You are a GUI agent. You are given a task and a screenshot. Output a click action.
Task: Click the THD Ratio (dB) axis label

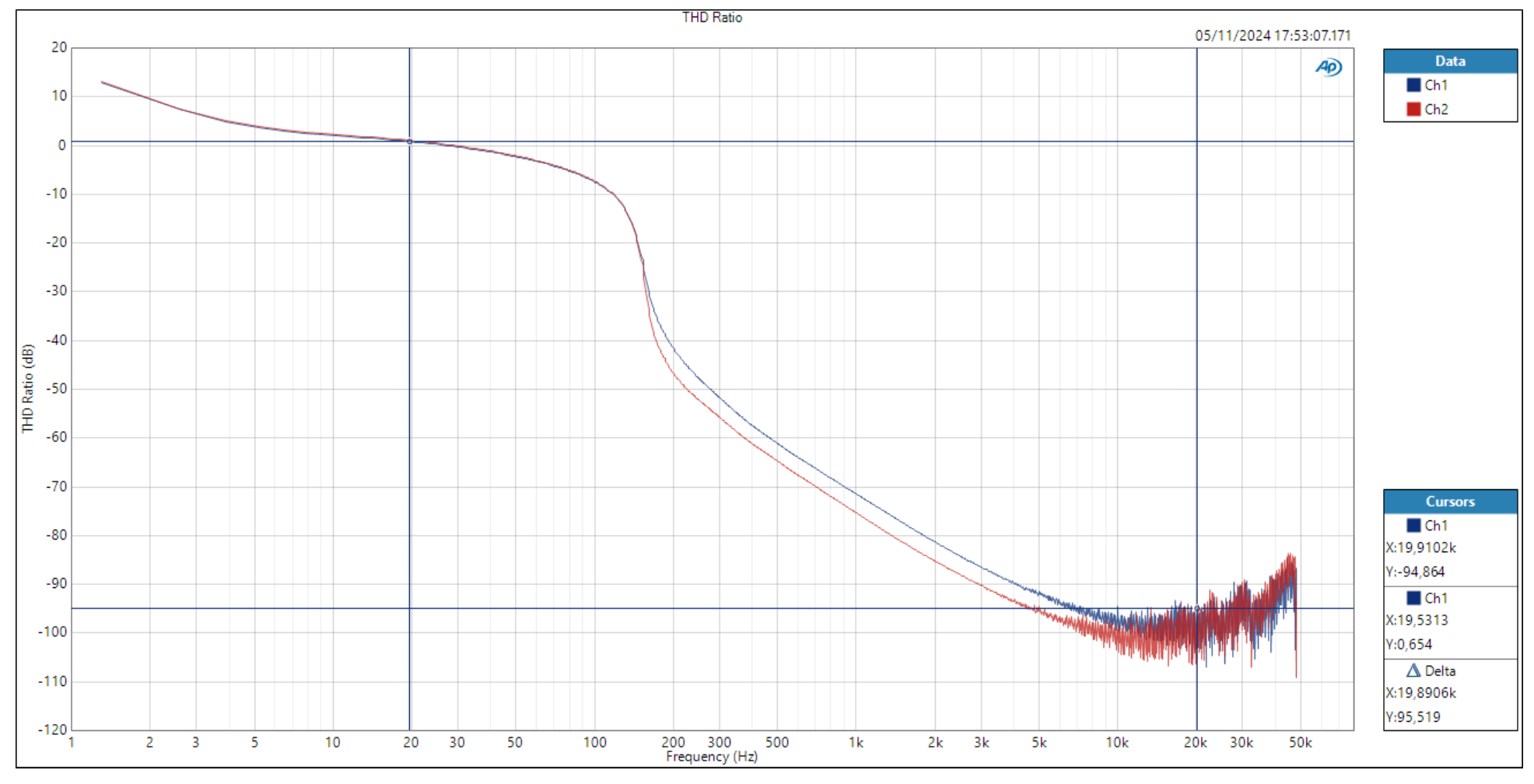28,389
